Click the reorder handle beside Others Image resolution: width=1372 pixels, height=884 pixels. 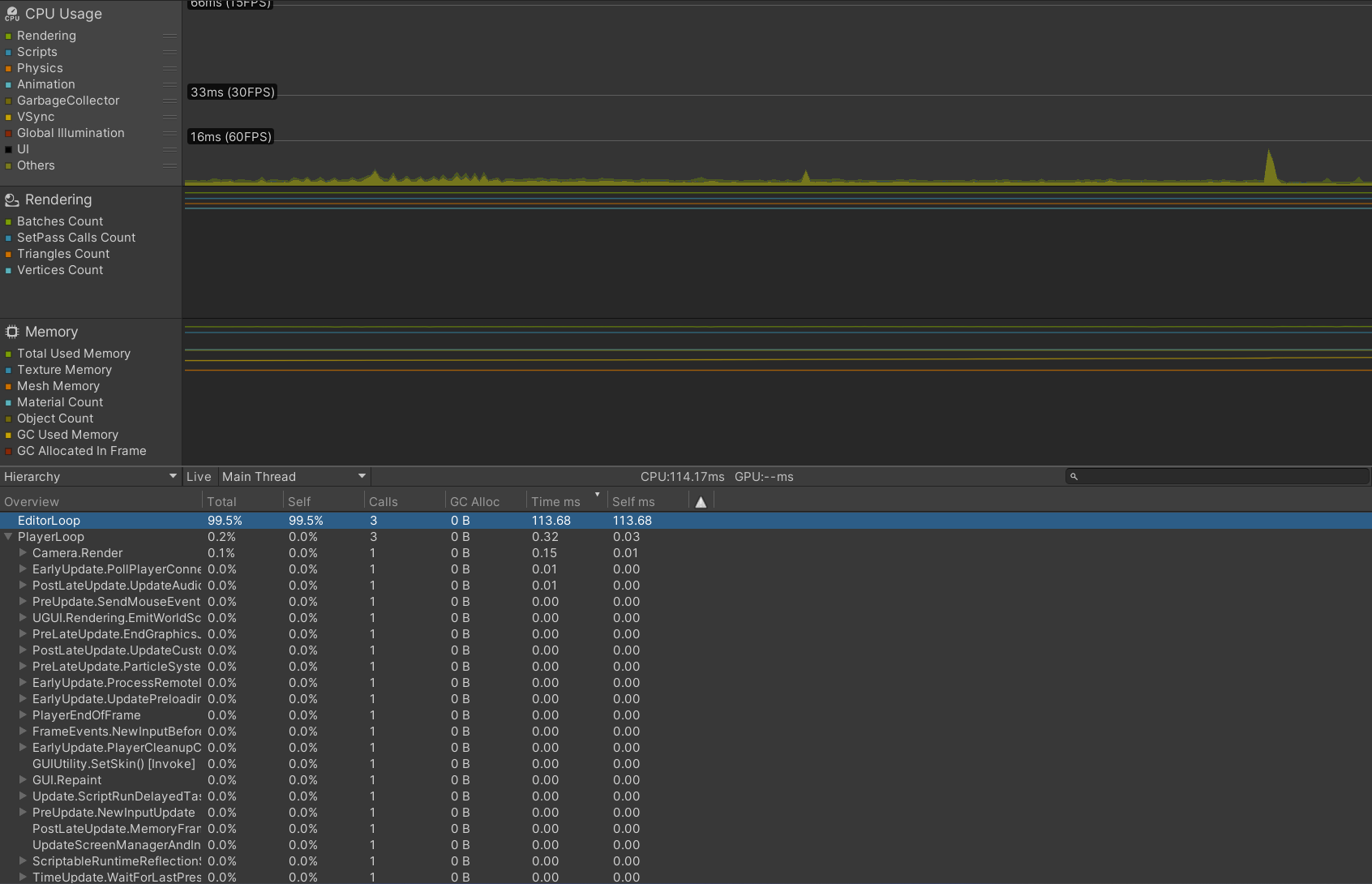169,165
